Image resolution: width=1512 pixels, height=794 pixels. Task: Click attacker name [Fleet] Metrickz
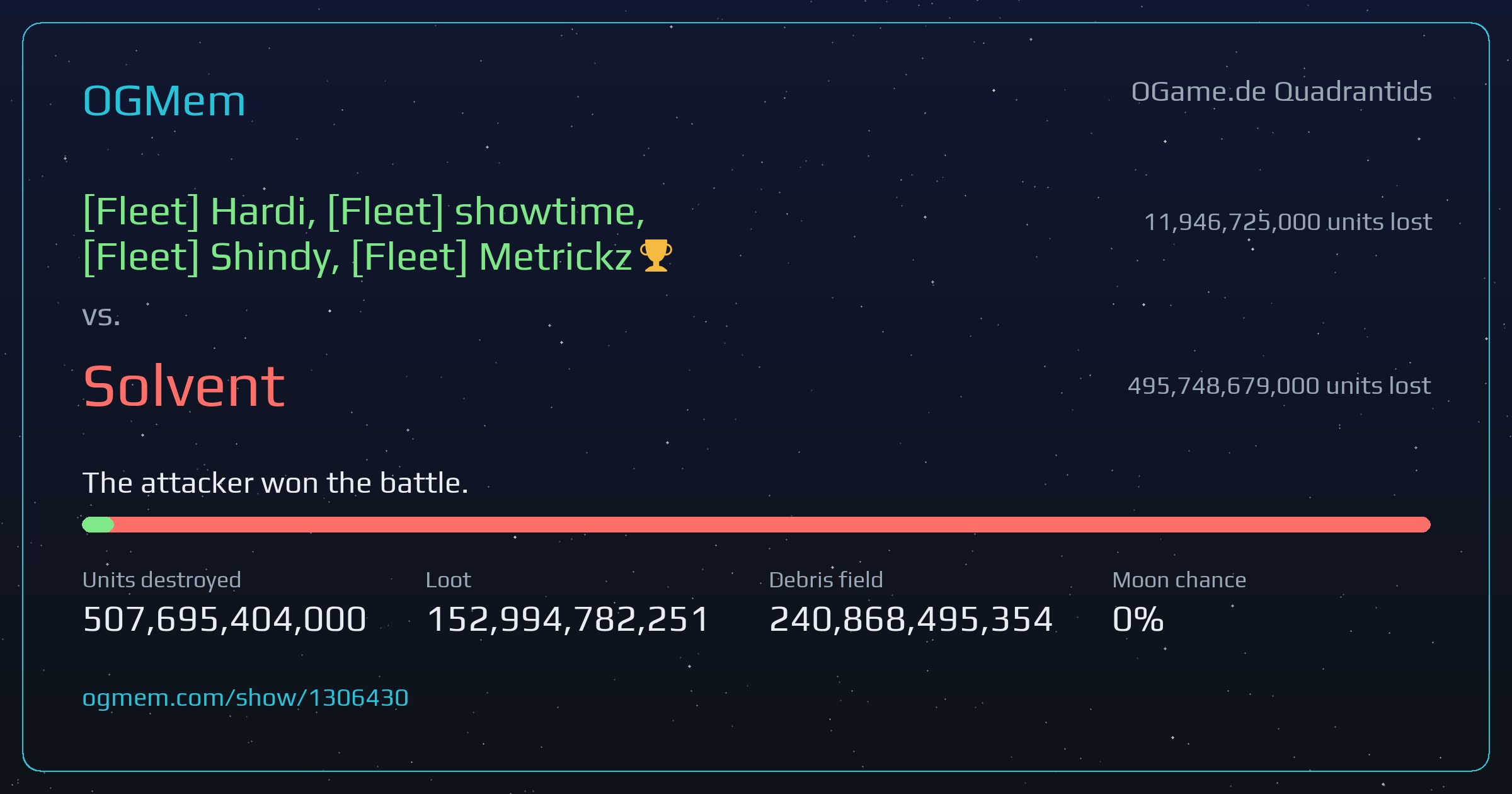[x=492, y=257]
